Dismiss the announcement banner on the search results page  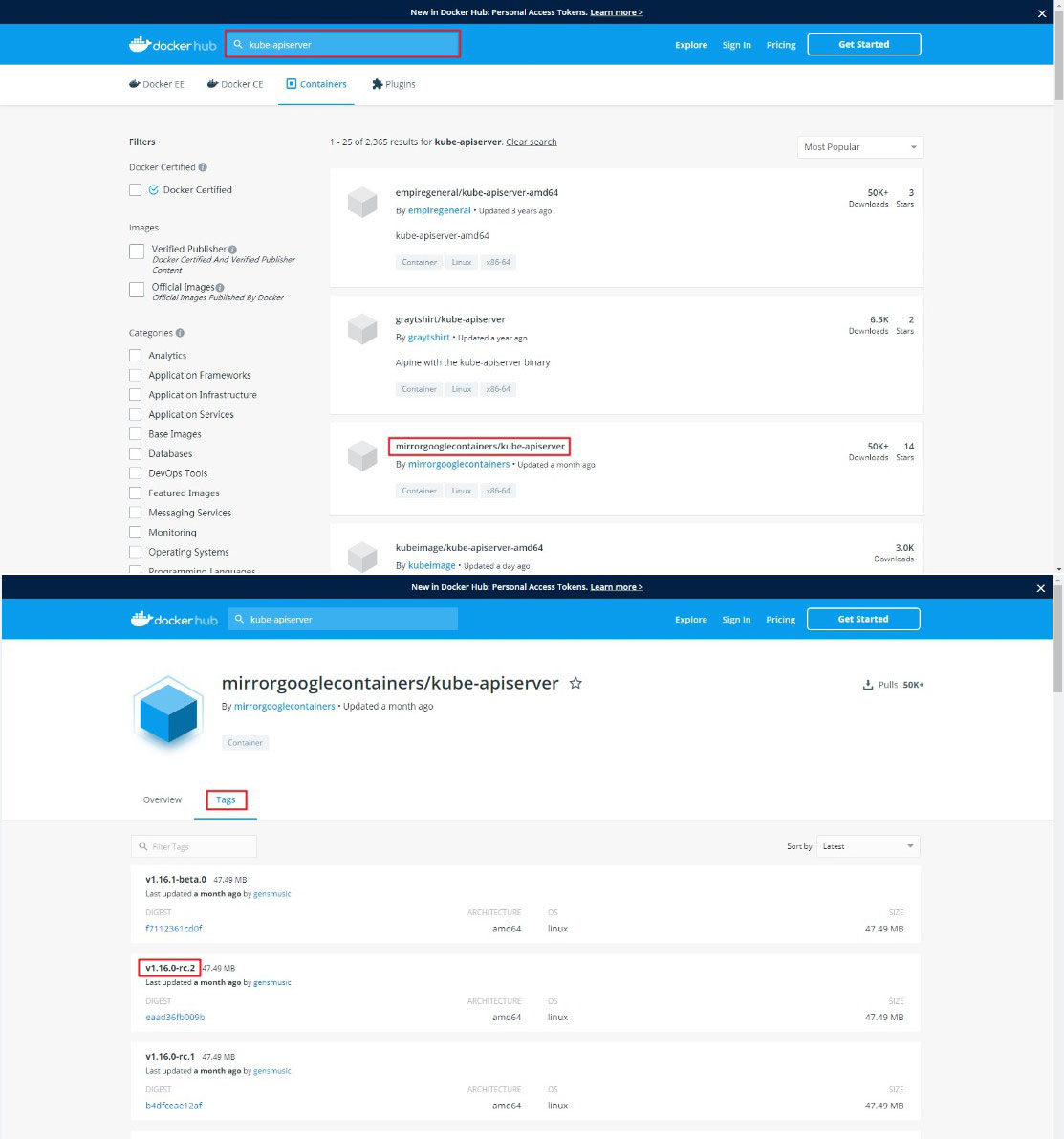[x=1042, y=13]
